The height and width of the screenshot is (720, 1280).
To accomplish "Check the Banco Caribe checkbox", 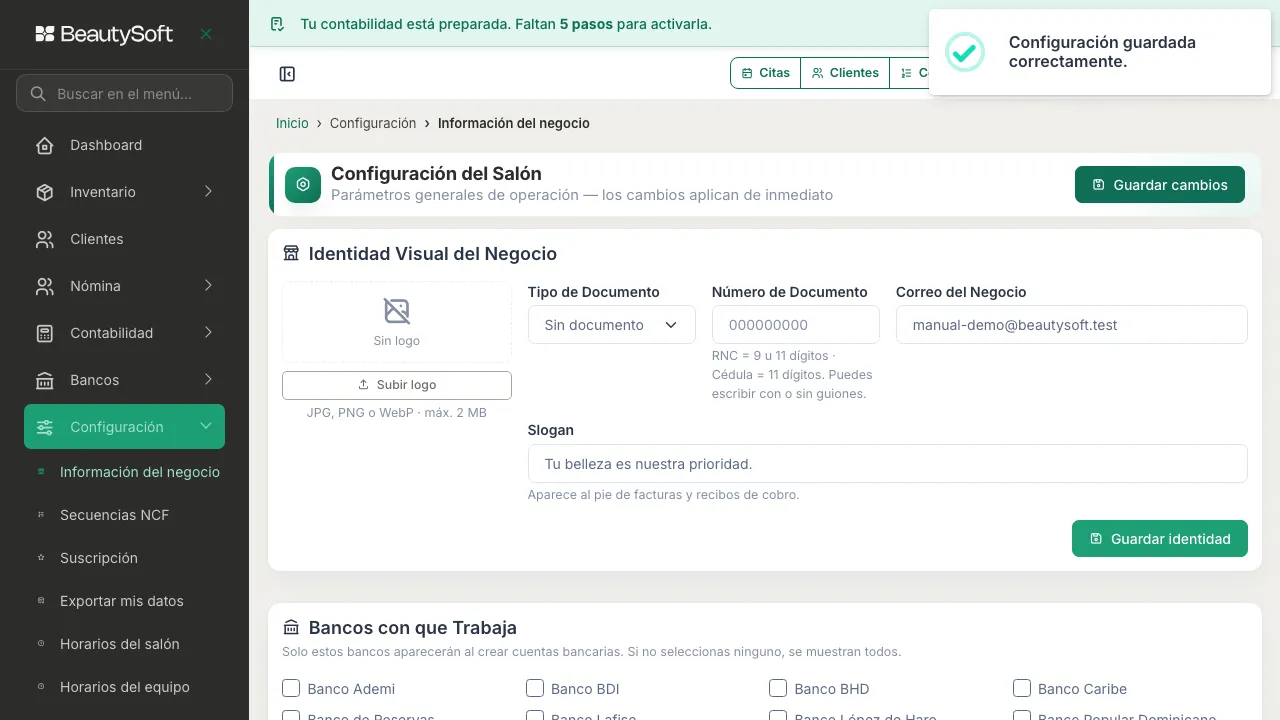I will 1022,688.
